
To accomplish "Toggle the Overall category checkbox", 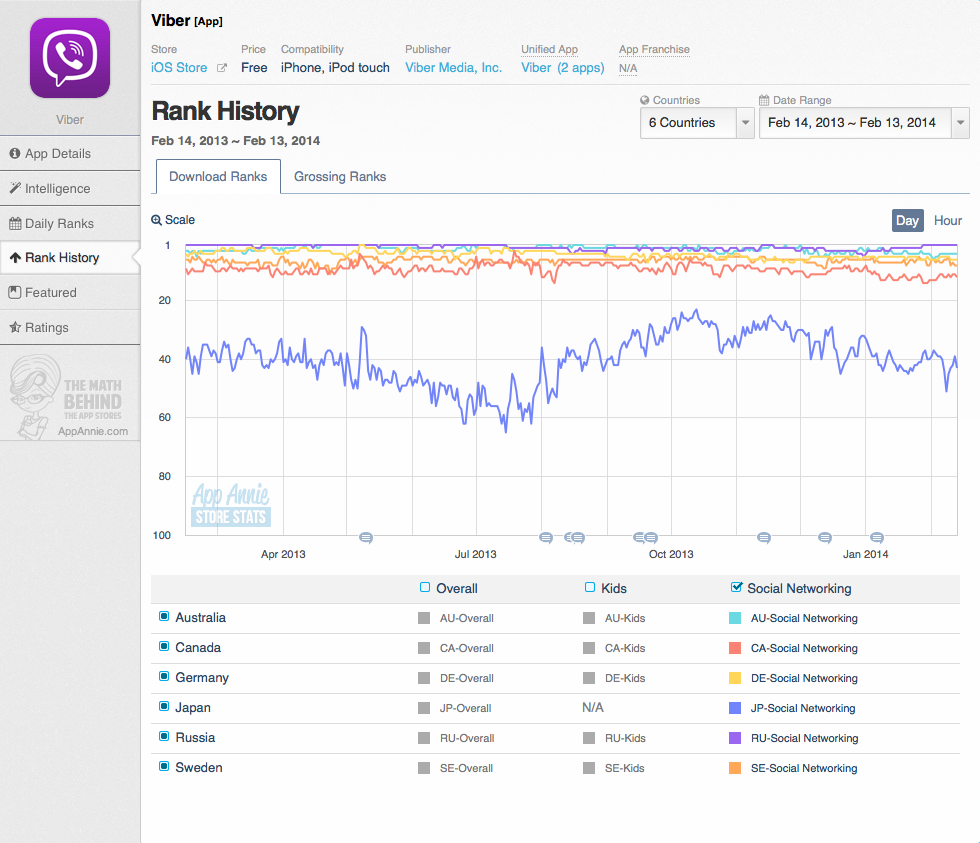I will [425, 587].
